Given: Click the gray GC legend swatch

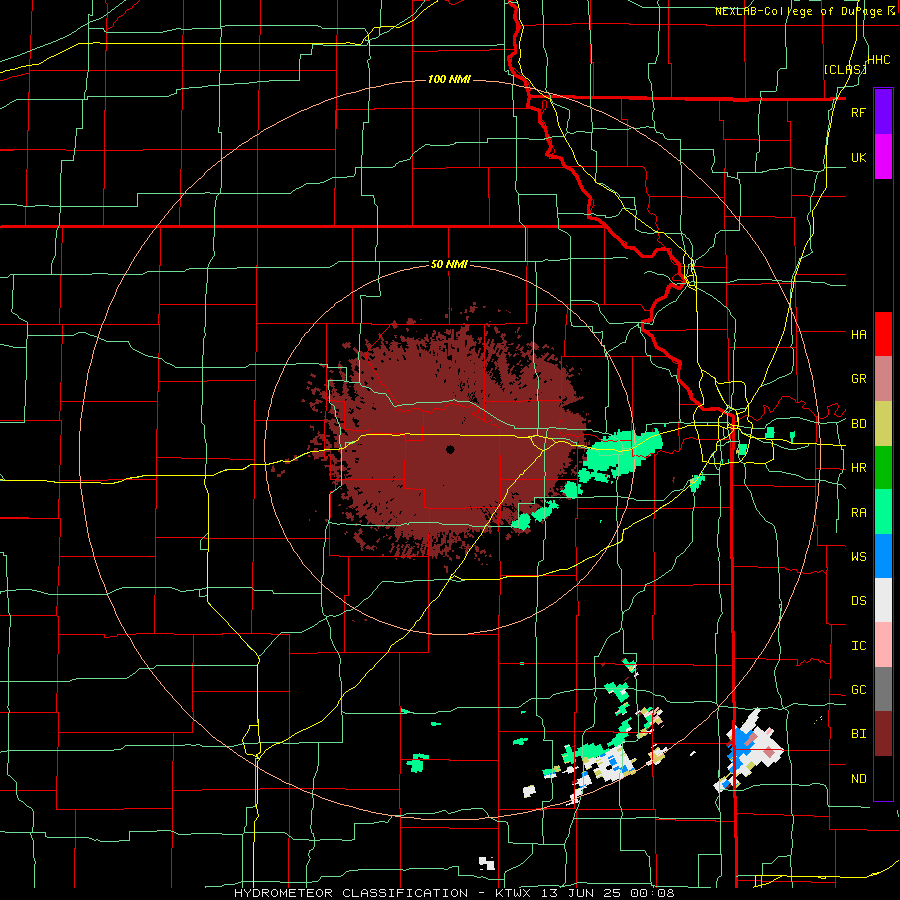Looking at the screenshot, I should [x=883, y=689].
